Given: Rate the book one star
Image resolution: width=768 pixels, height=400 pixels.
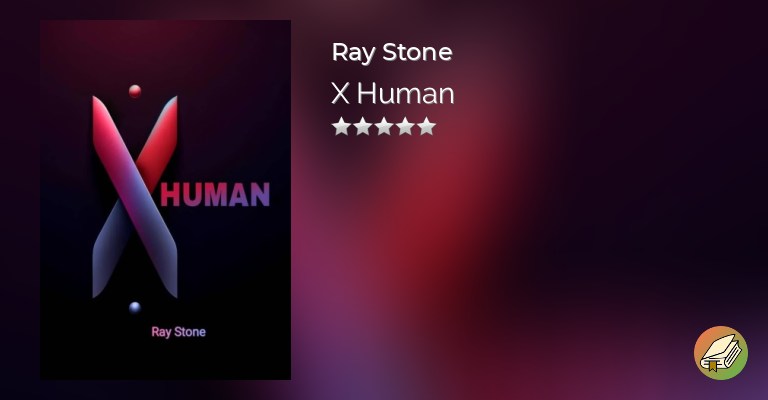Looking at the screenshot, I should click(x=341, y=126).
